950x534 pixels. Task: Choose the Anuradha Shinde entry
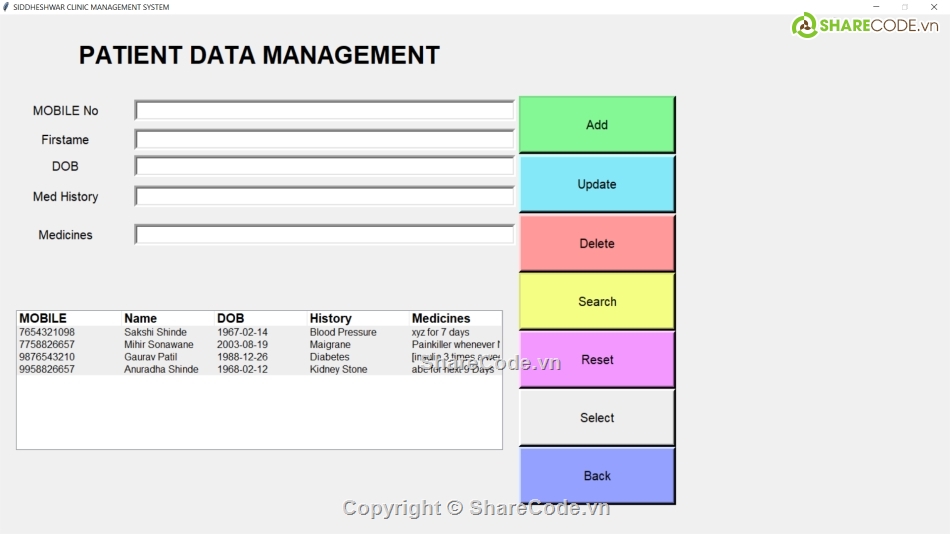coord(161,369)
